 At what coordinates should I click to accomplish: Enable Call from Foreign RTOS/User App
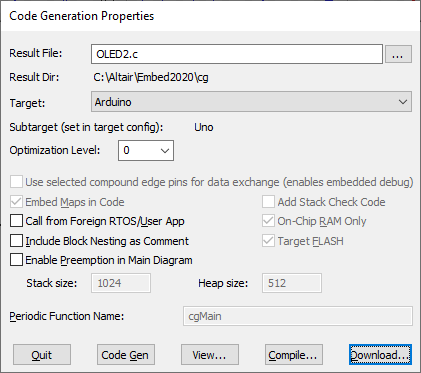[x=16, y=221]
